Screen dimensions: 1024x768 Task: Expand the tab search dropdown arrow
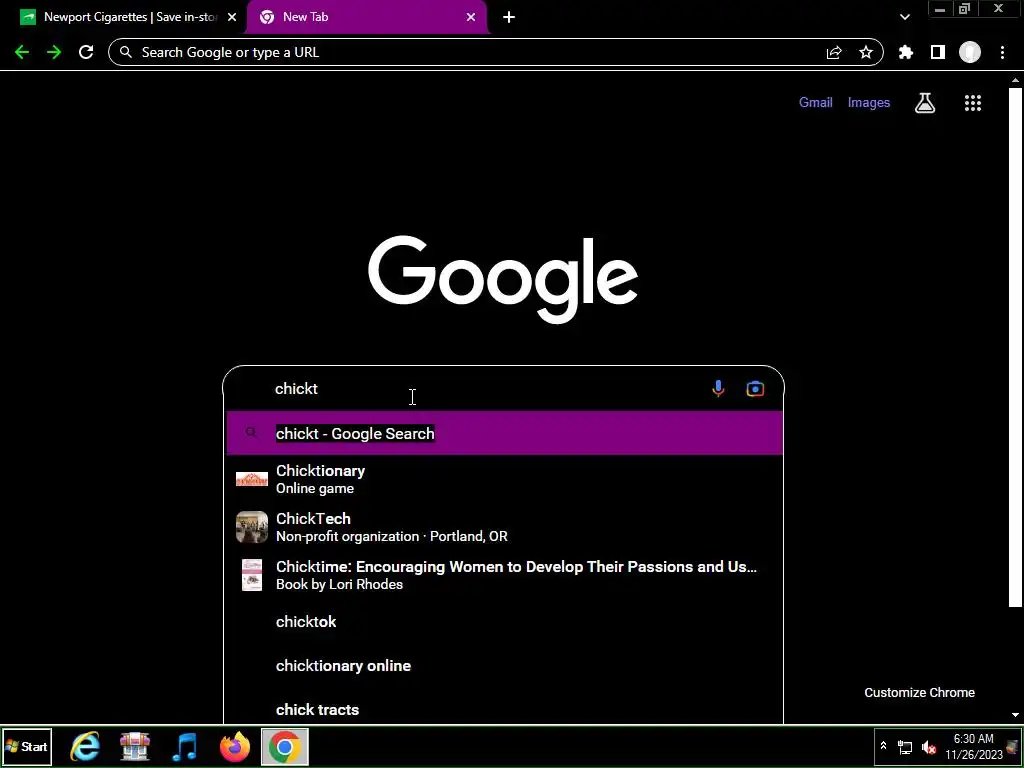click(x=904, y=18)
